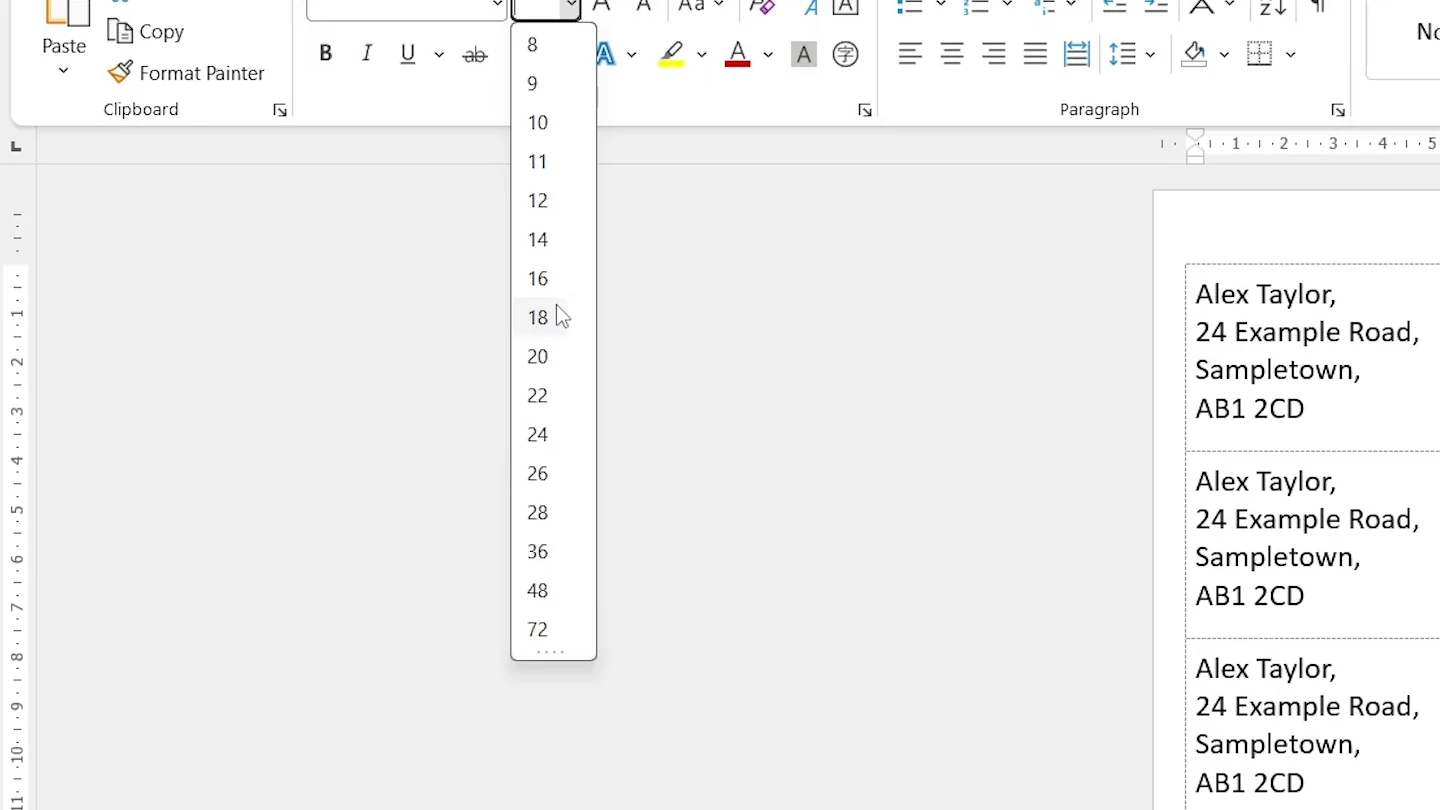
Task: Expand the Paste options arrow
Action: (63, 71)
